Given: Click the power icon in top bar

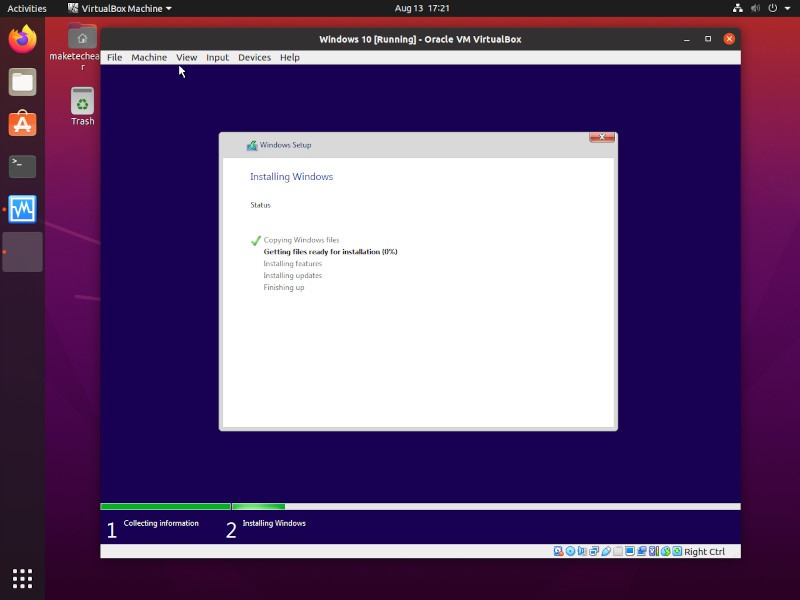Looking at the screenshot, I should click(x=773, y=8).
